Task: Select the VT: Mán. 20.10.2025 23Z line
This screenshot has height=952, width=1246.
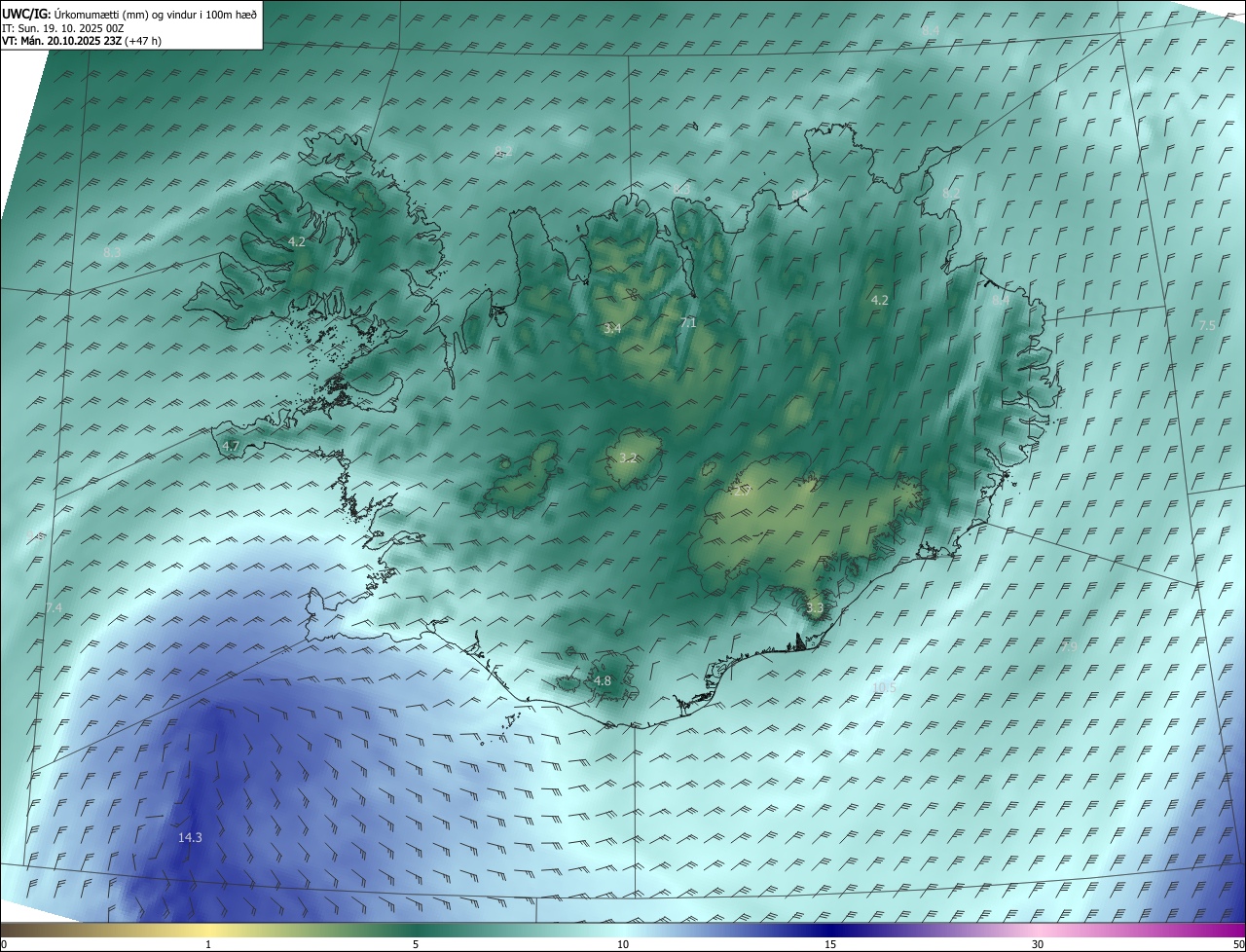Action: click(x=82, y=41)
